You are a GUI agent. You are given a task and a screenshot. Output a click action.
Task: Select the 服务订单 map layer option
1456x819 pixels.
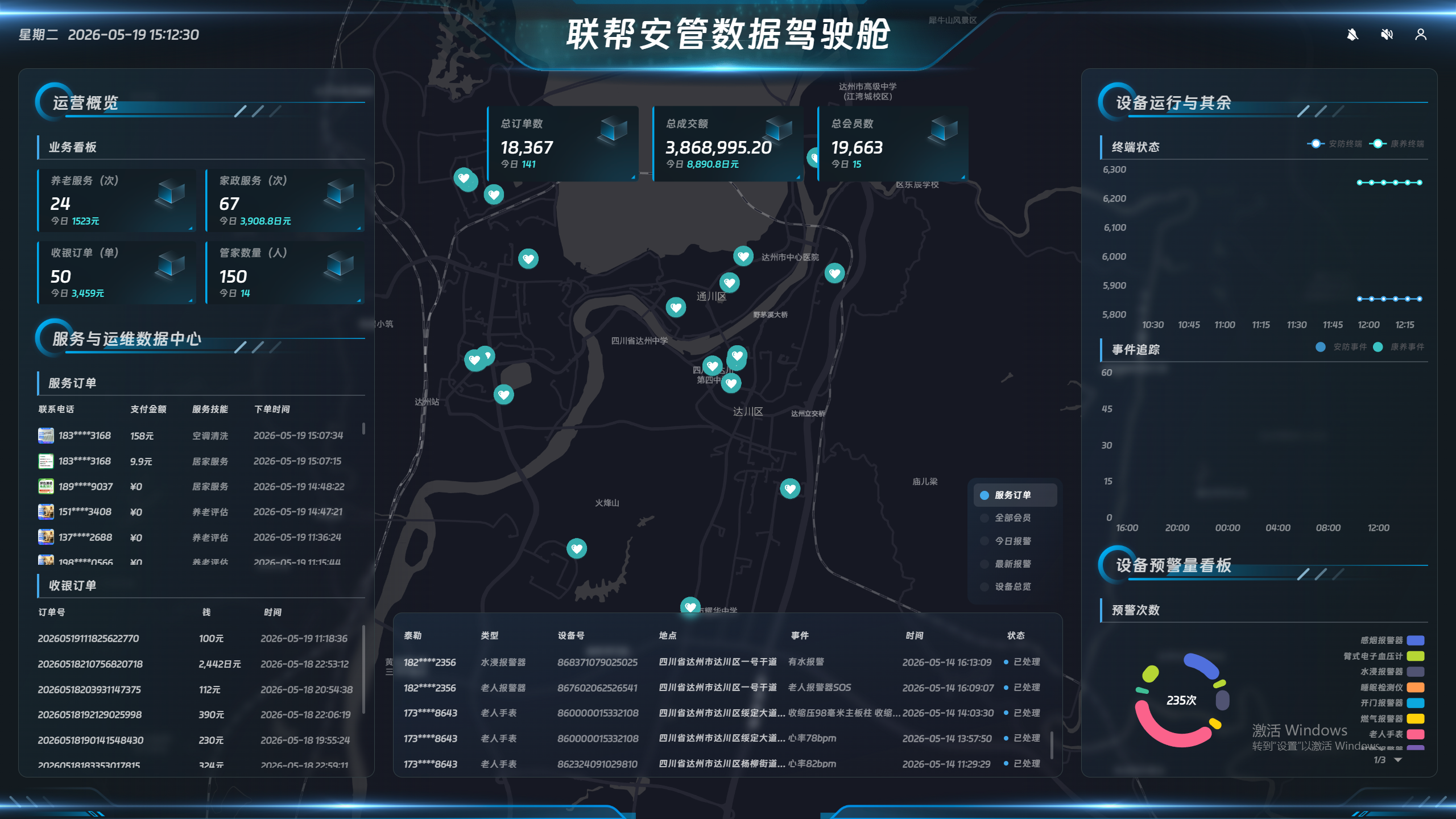[1015, 495]
